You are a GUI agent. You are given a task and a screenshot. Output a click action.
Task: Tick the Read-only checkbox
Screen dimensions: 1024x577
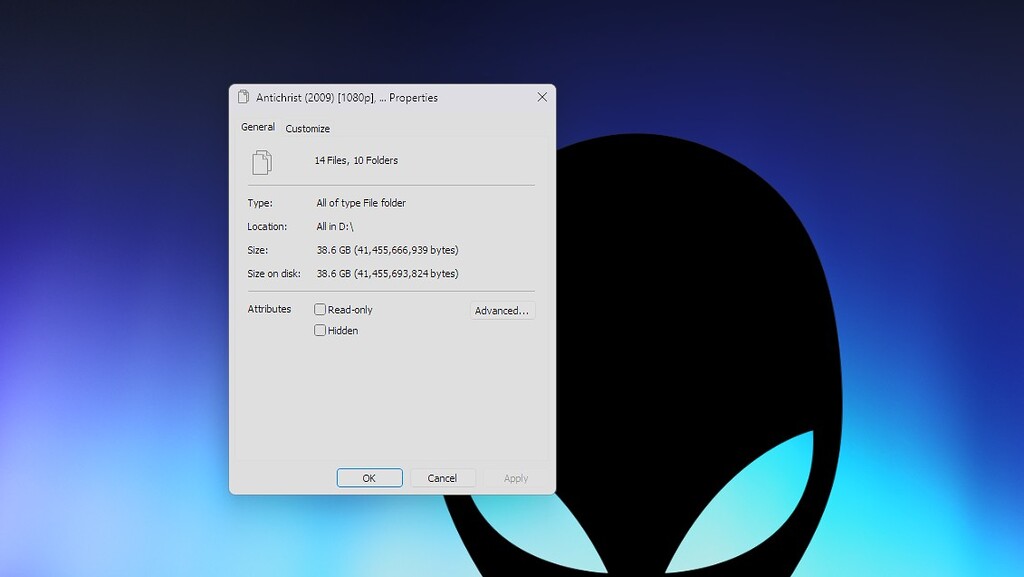[320, 309]
